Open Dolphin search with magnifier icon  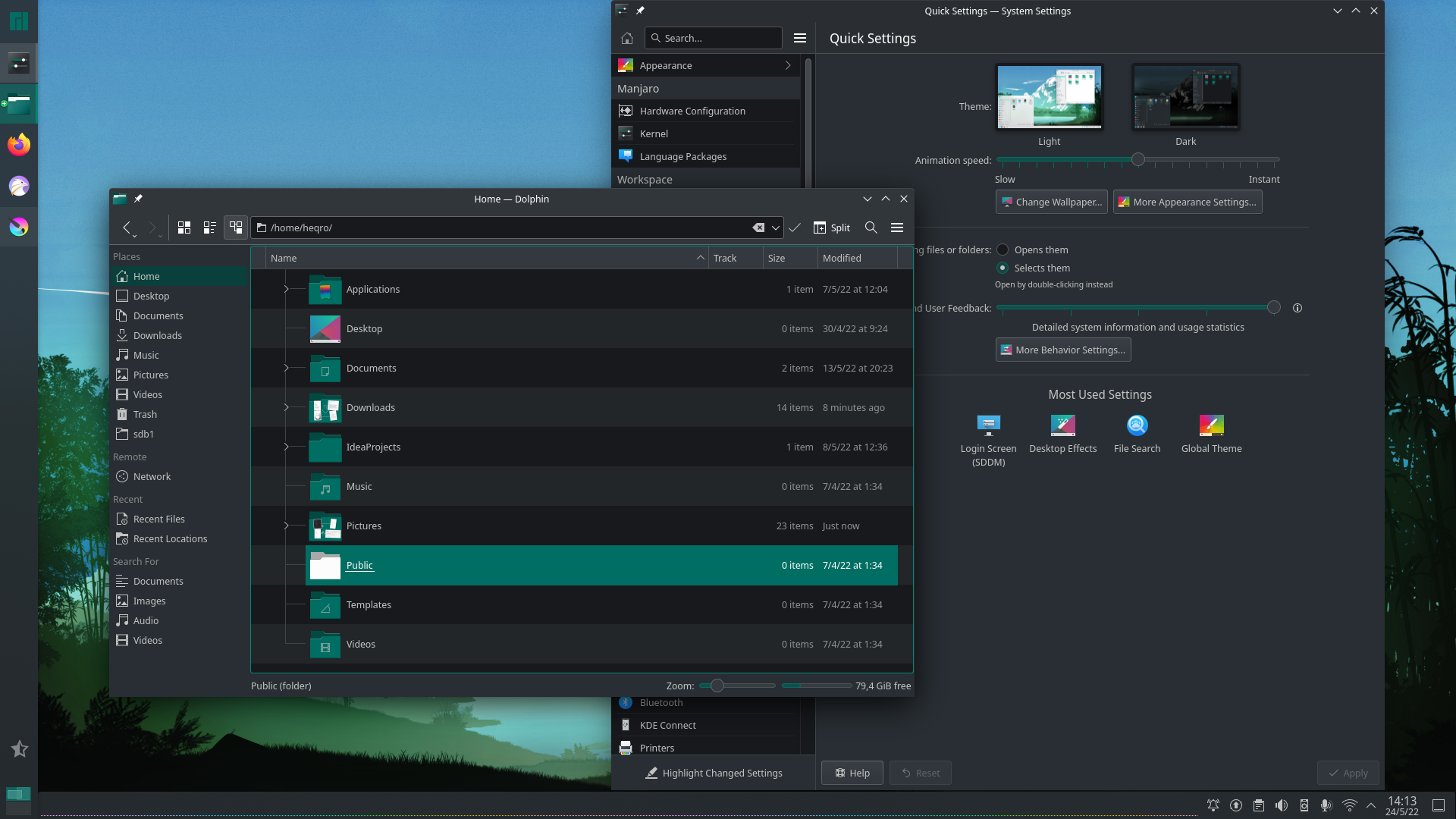pos(871,227)
